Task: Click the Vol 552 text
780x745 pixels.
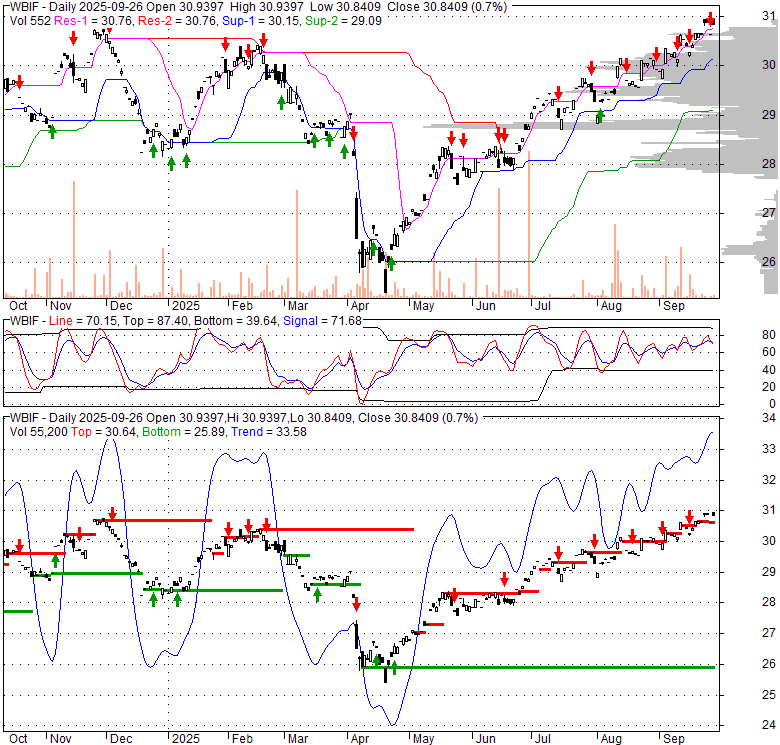Action: pos(31,21)
